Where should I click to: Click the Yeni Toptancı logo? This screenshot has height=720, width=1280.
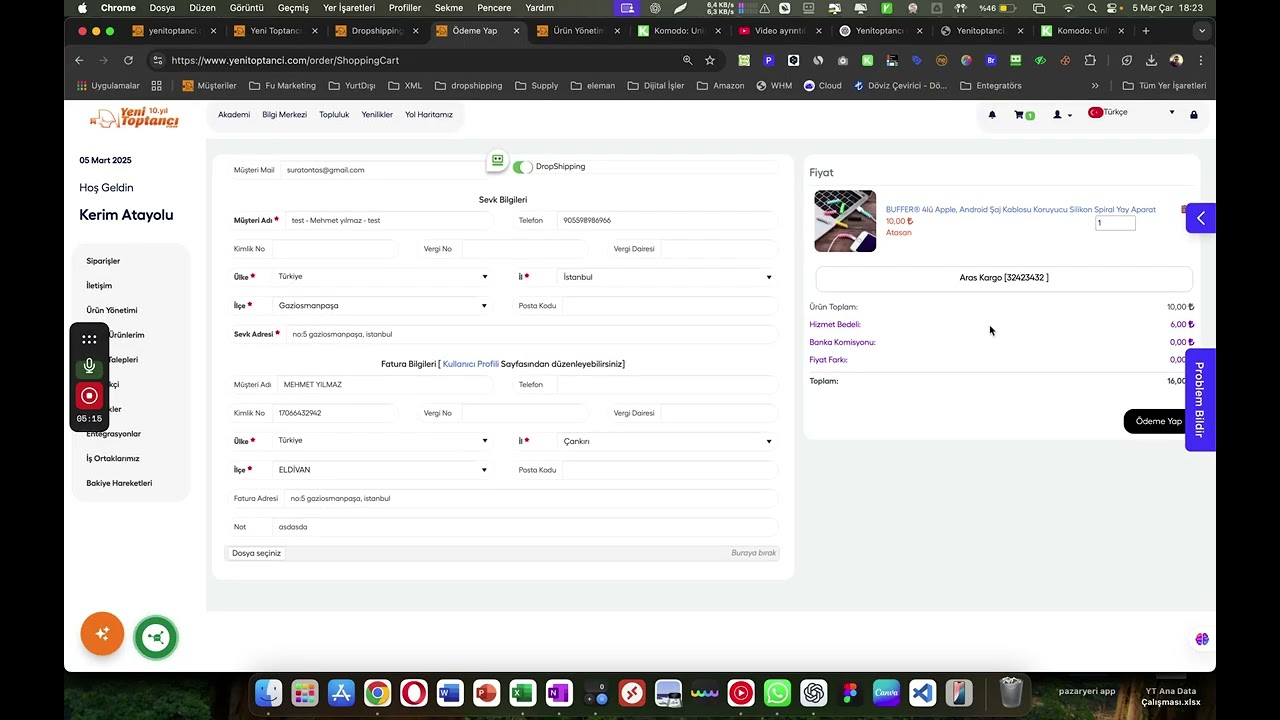coord(134,118)
